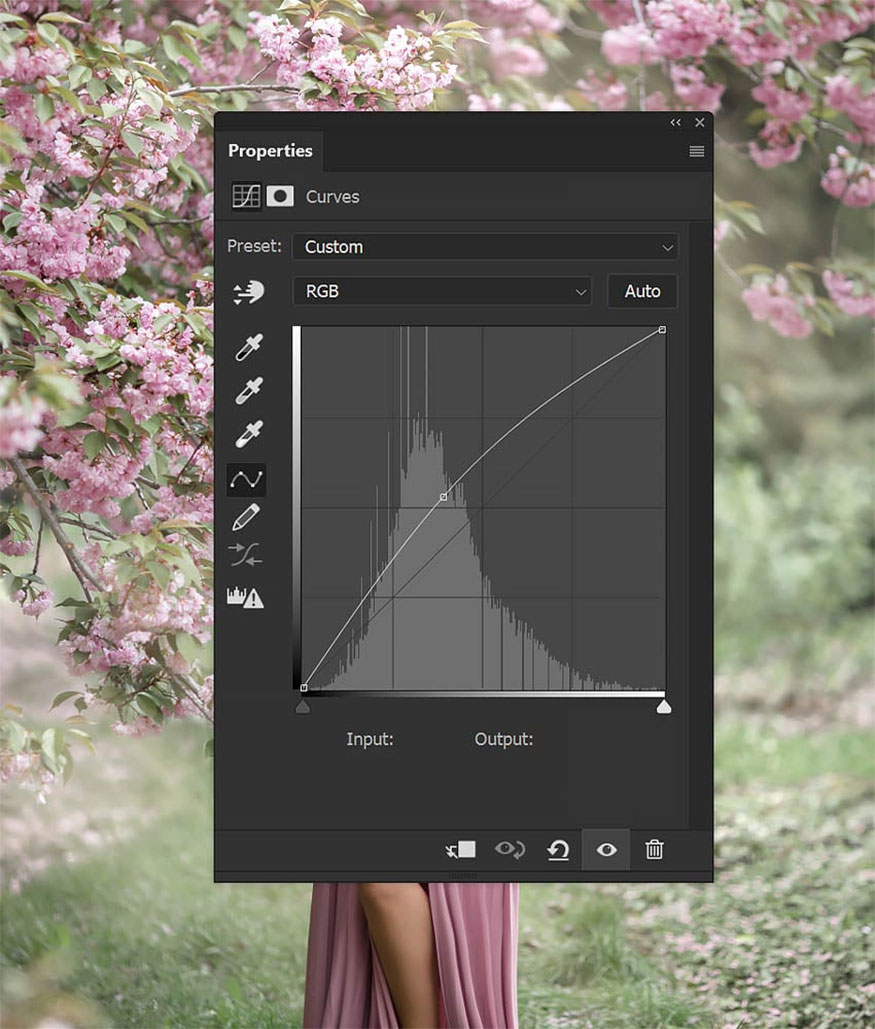
Task: Click the Input value label
Action: (370, 740)
